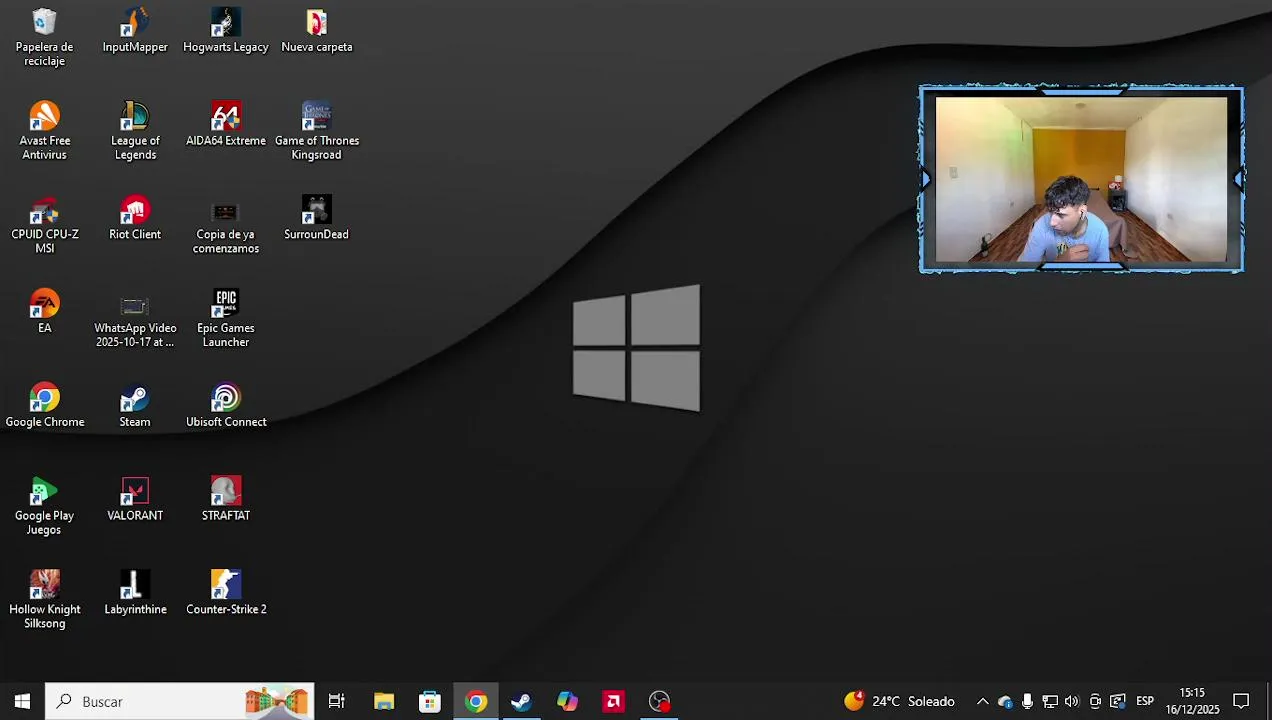This screenshot has width=1272, height=720.
Task: Click the microphone tray icon
Action: (1027, 701)
